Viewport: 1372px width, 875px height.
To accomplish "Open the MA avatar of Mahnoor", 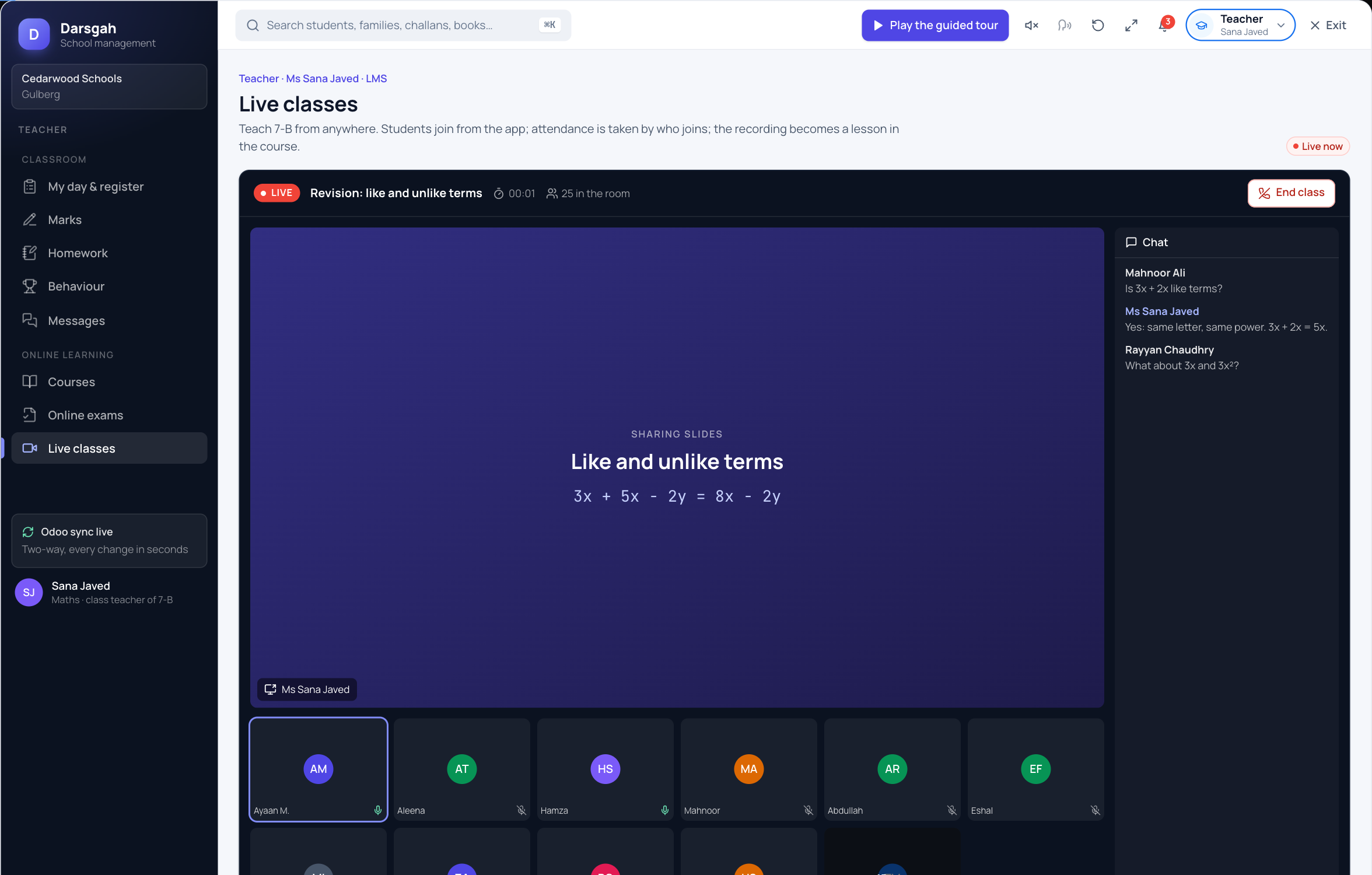I will pos(749,769).
